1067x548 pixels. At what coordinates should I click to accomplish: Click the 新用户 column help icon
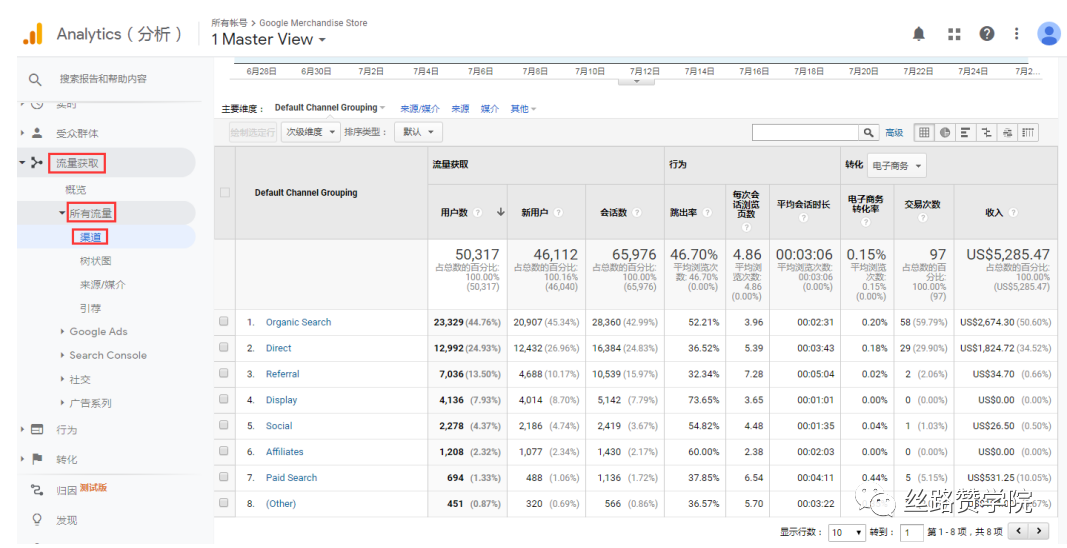point(558,212)
